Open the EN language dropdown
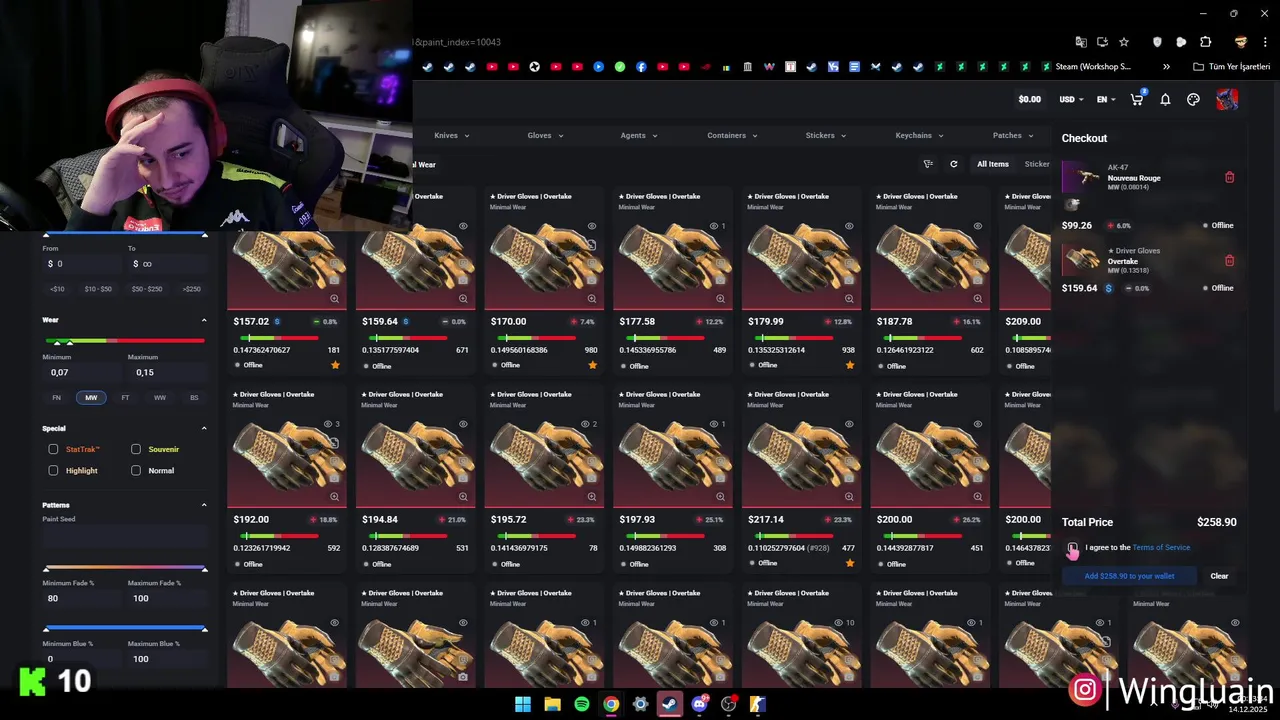1280x720 pixels. click(1106, 99)
